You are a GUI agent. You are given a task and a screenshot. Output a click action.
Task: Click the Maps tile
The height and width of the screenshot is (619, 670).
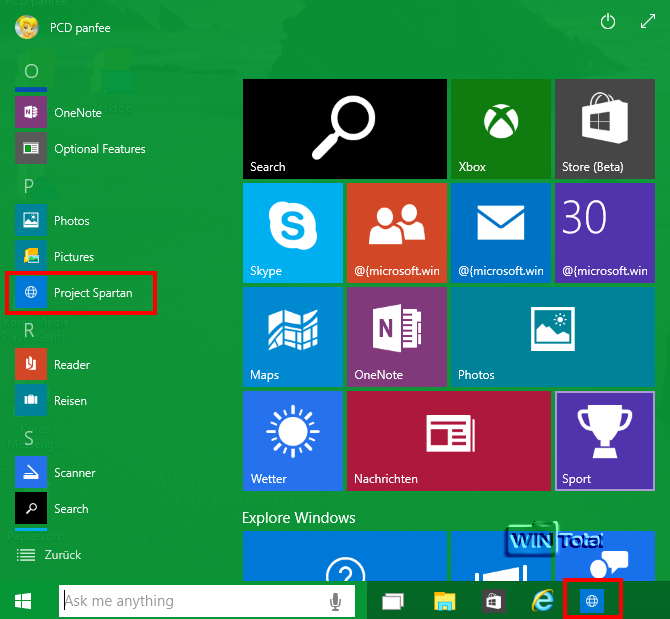292,335
